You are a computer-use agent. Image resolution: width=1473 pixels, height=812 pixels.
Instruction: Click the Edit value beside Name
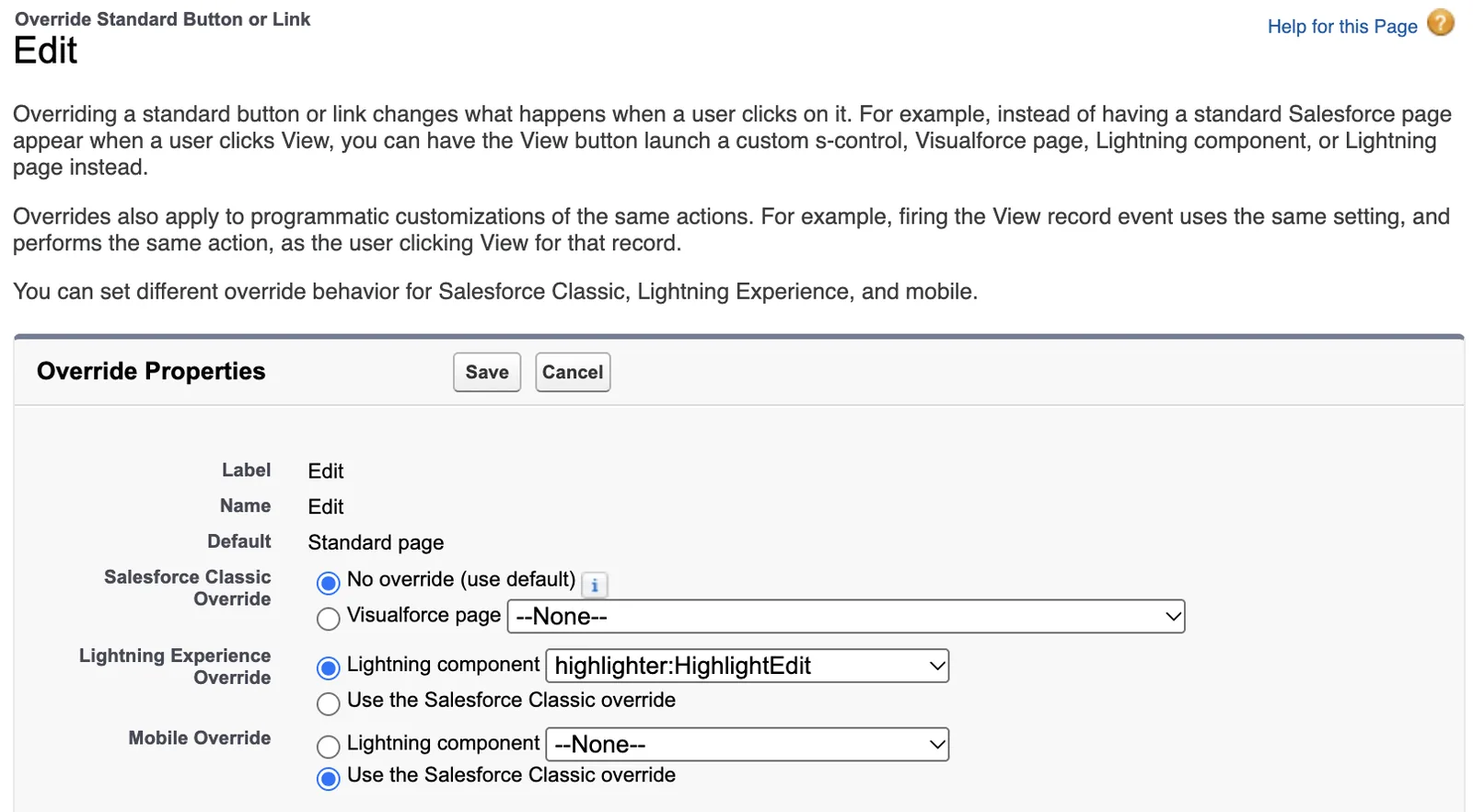(326, 507)
